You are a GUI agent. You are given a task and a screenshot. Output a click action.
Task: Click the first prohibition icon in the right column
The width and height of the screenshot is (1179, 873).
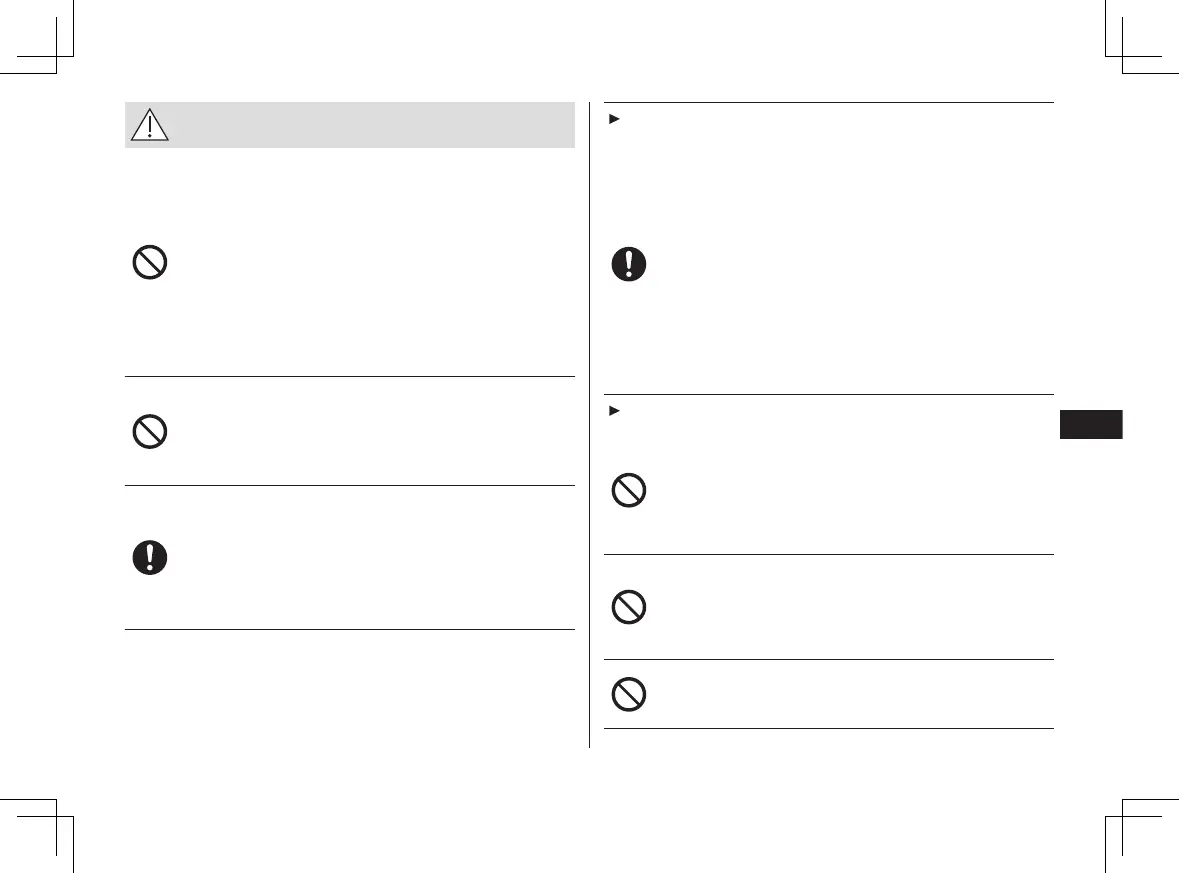[x=629, y=490]
